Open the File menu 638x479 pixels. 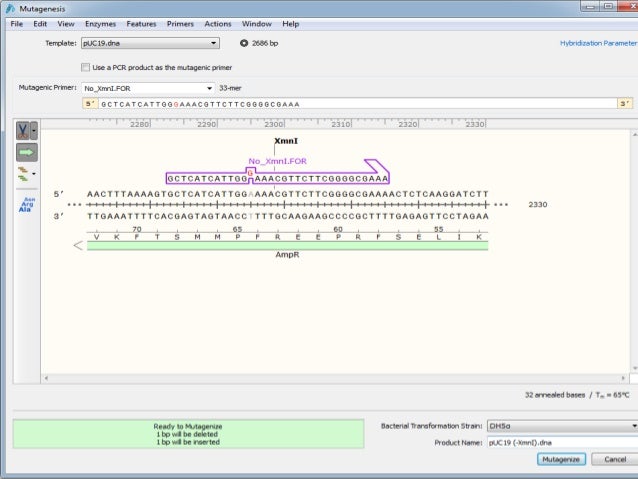17,24
